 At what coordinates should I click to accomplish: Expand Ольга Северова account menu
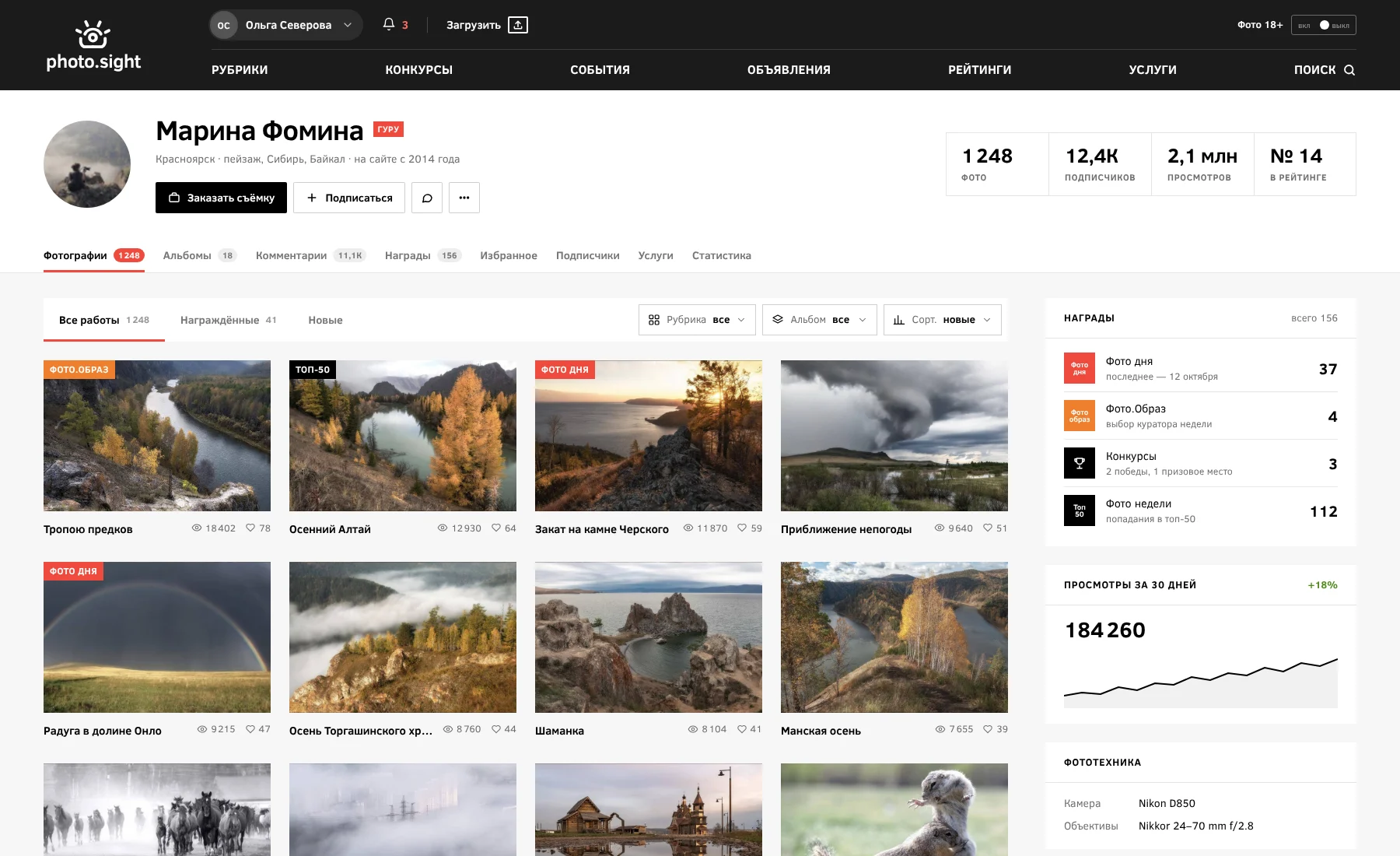286,25
